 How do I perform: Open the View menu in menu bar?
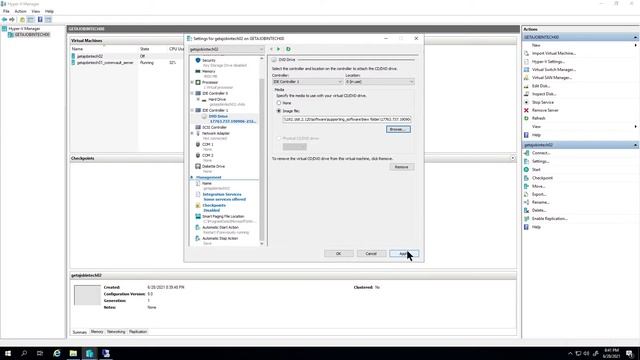pos(36,11)
